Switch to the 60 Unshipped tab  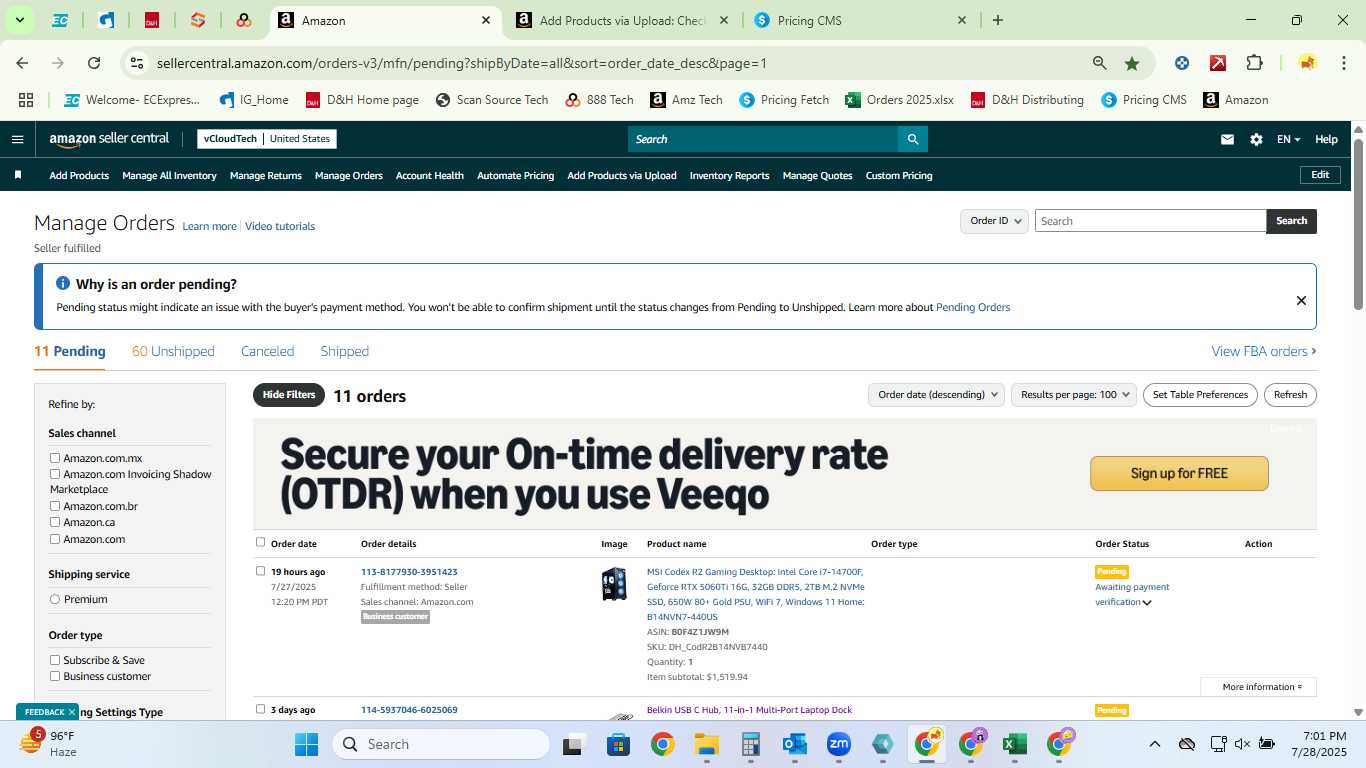pos(173,351)
